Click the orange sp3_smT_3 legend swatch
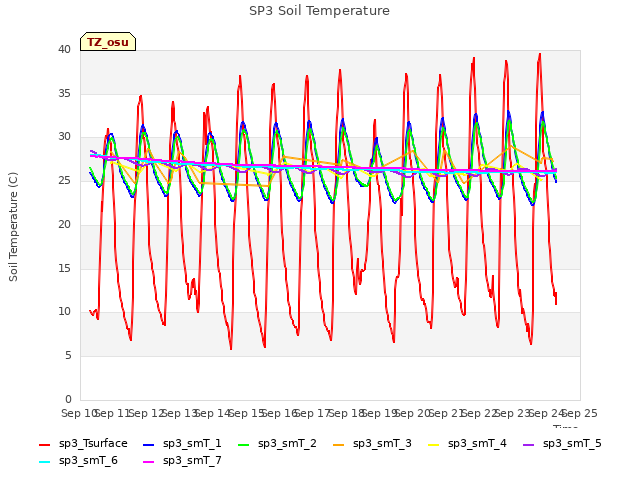Screen dimensions: 640x480 coord(338,444)
